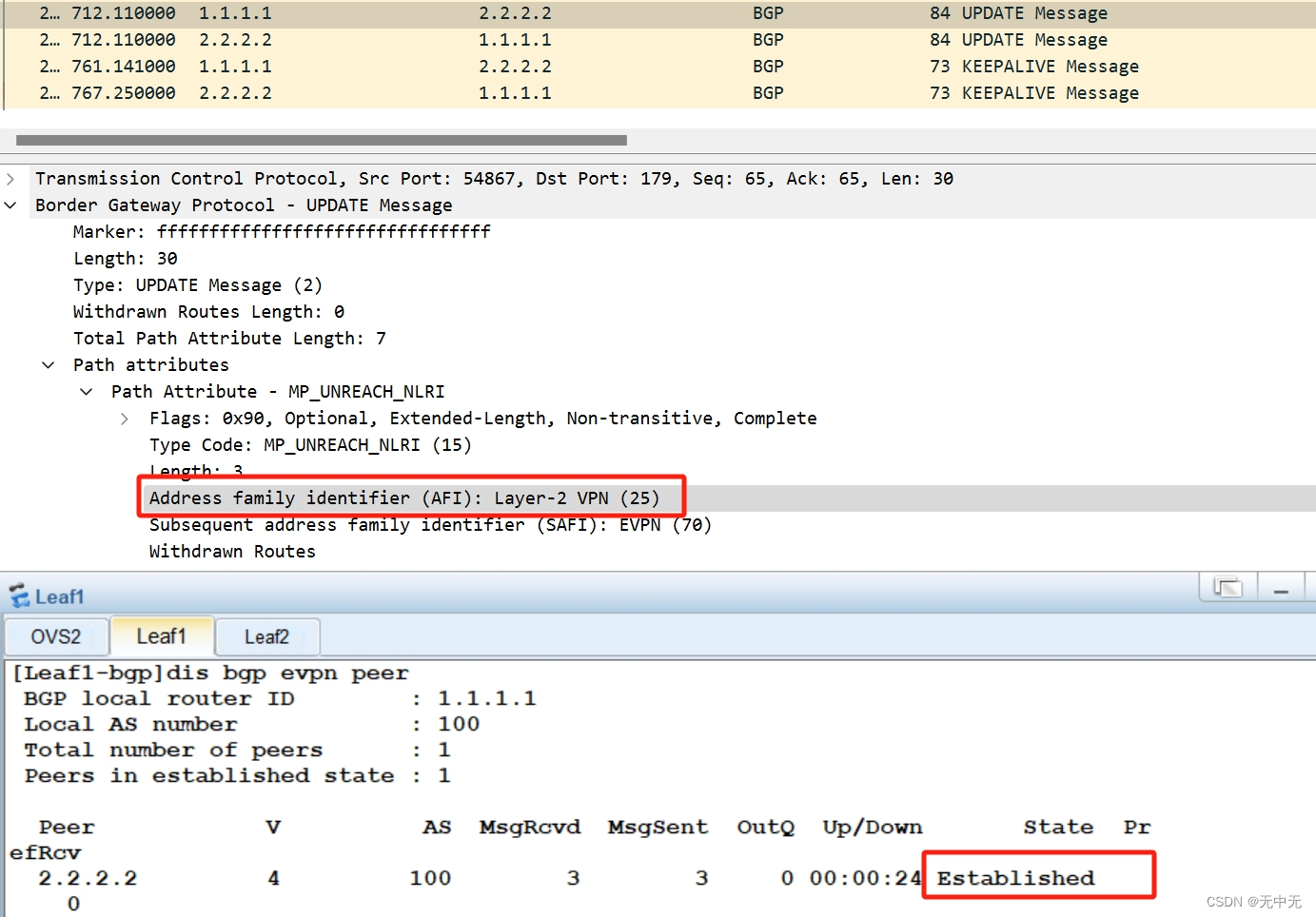This screenshot has height=917, width=1316.
Task: Click the MsgSent column header
Action: coord(658,828)
